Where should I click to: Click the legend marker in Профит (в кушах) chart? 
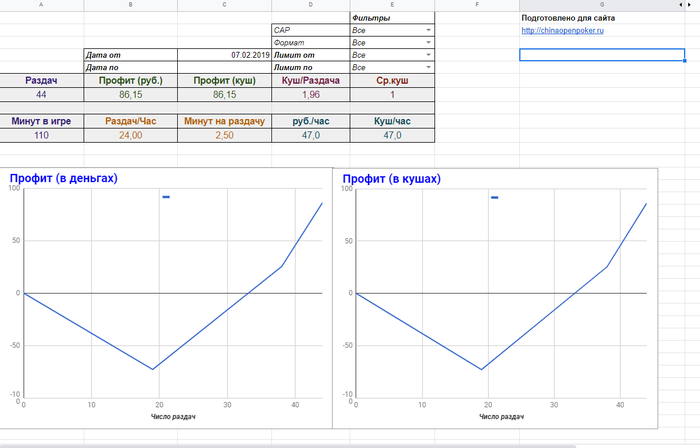tap(495, 198)
